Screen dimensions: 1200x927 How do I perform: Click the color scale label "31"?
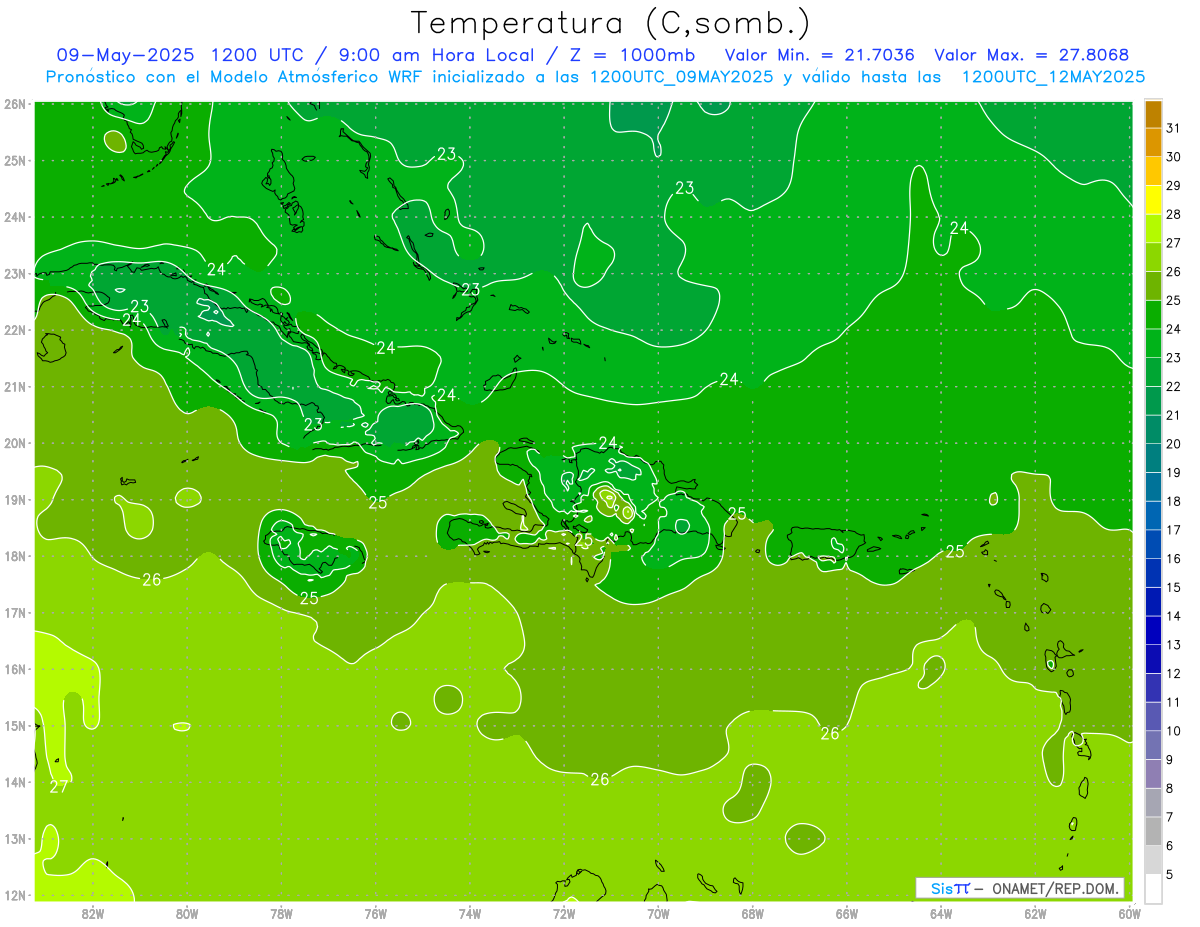tap(1174, 128)
